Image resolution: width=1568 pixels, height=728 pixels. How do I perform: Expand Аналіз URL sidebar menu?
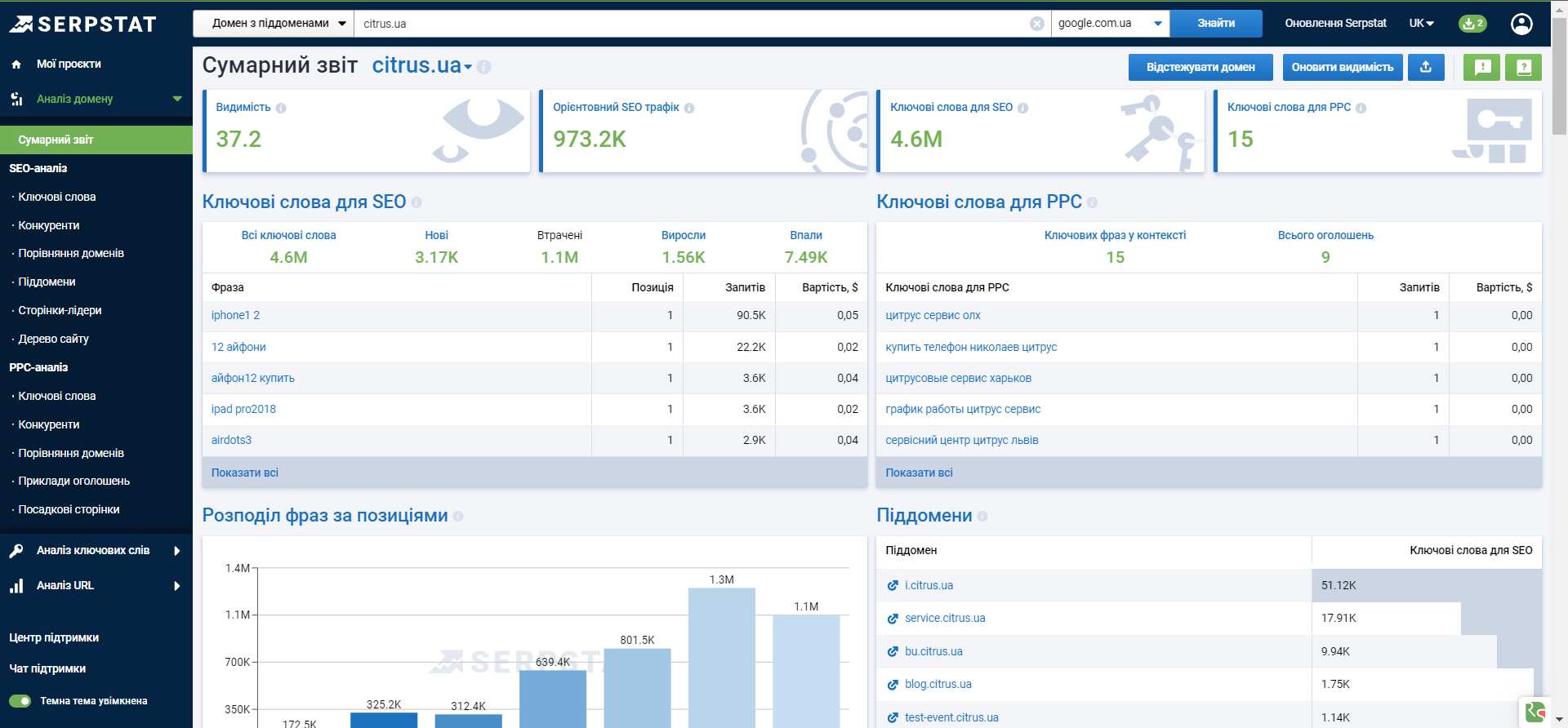pos(177,586)
